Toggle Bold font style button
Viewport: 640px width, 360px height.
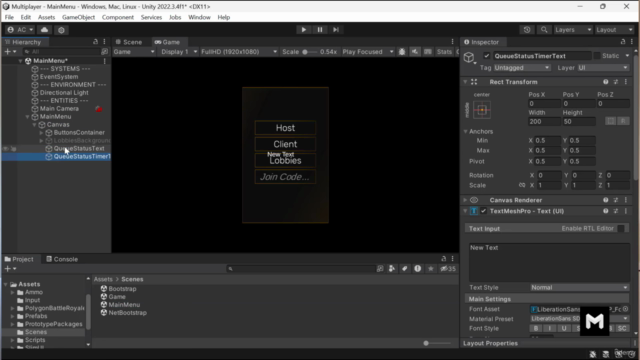[x=536, y=328]
